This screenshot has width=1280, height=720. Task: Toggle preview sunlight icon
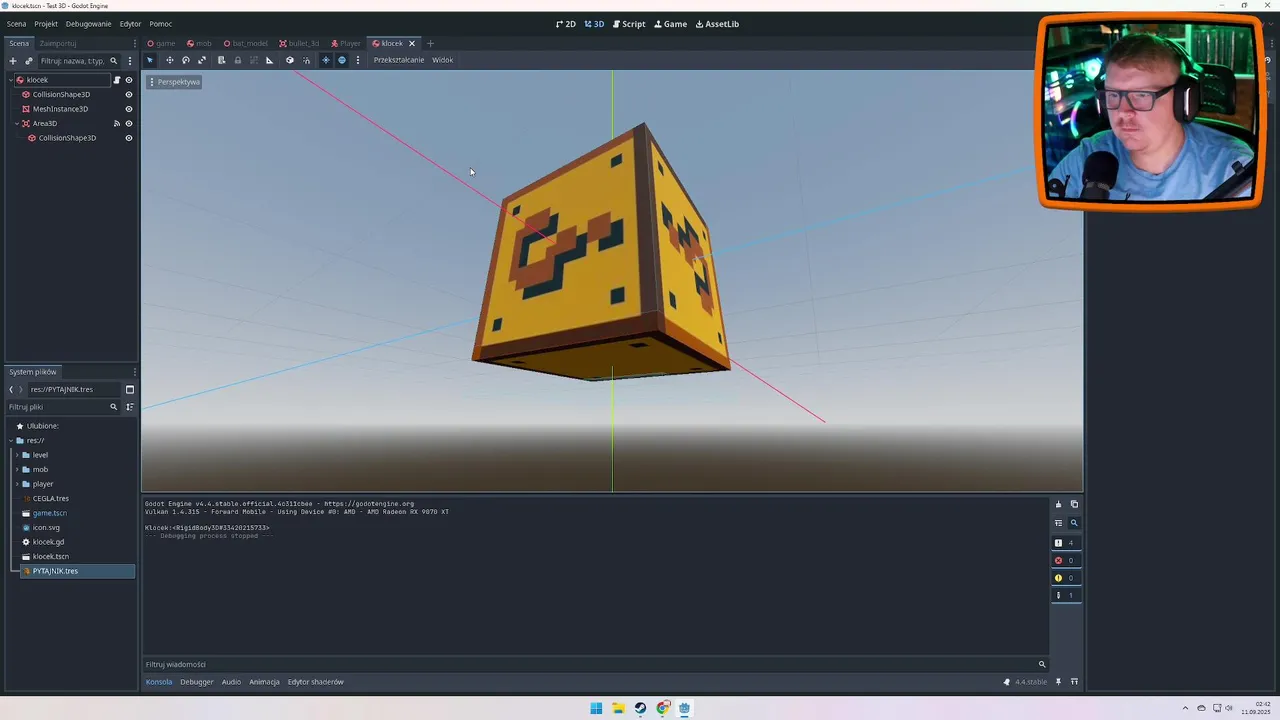click(x=325, y=60)
